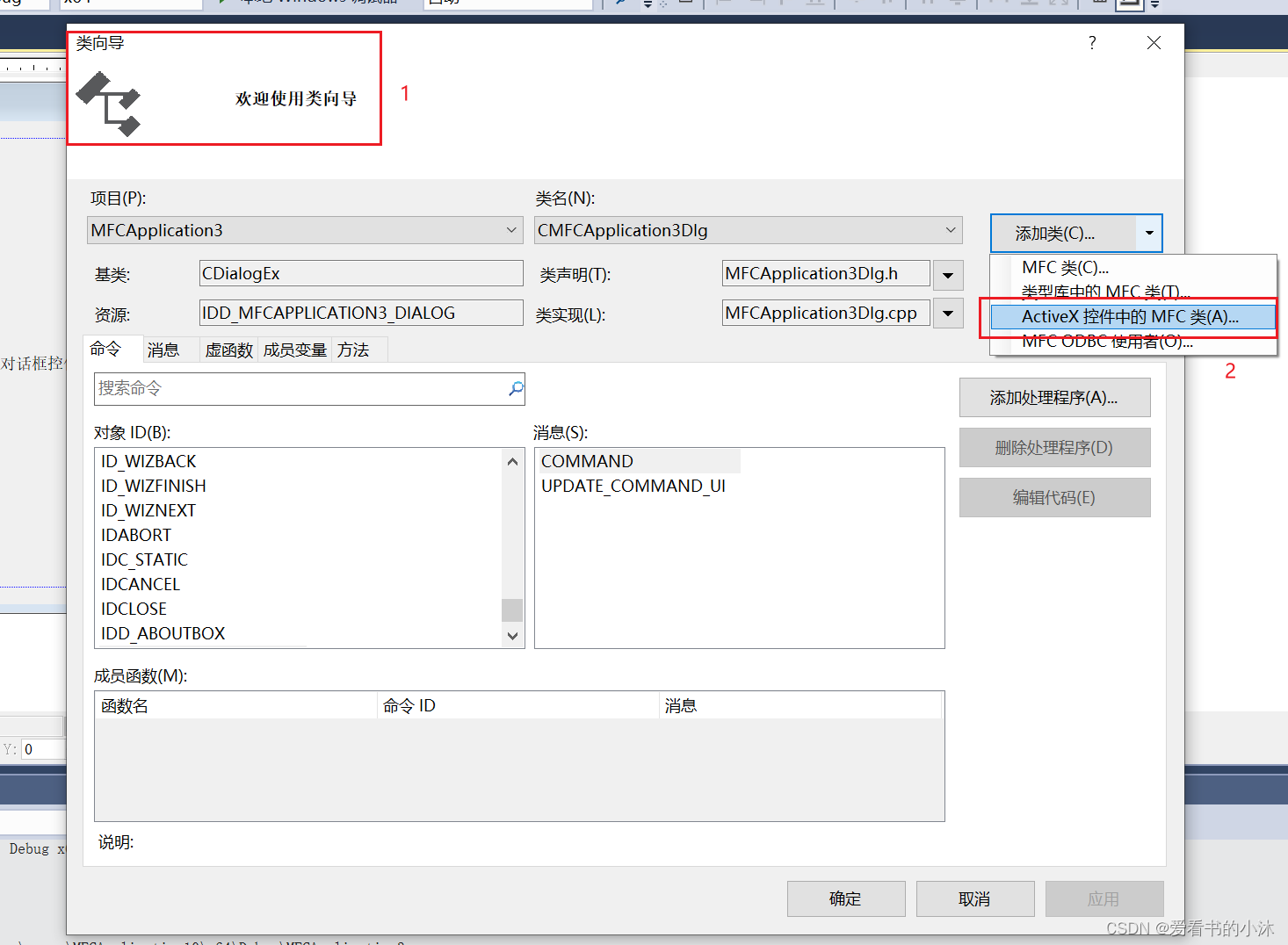The image size is (1288, 945).
Task: Click 编辑代码(E) button
Action: click(1054, 498)
